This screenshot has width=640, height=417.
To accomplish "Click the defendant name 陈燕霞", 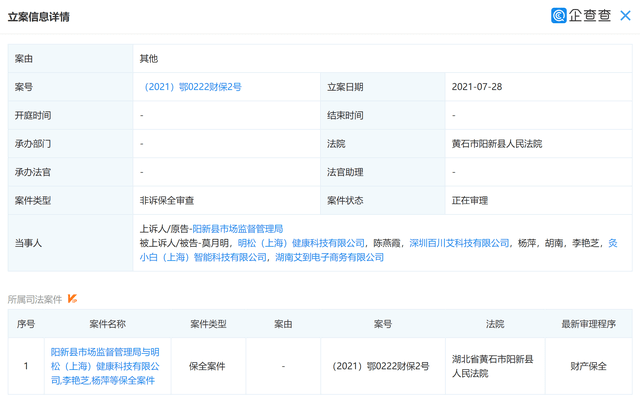I will pos(387,243).
